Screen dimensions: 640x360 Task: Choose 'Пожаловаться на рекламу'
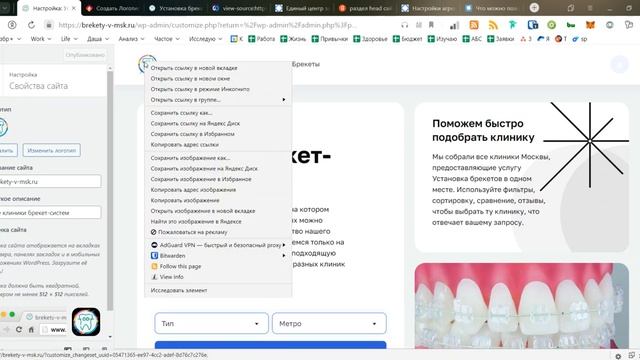218,232
